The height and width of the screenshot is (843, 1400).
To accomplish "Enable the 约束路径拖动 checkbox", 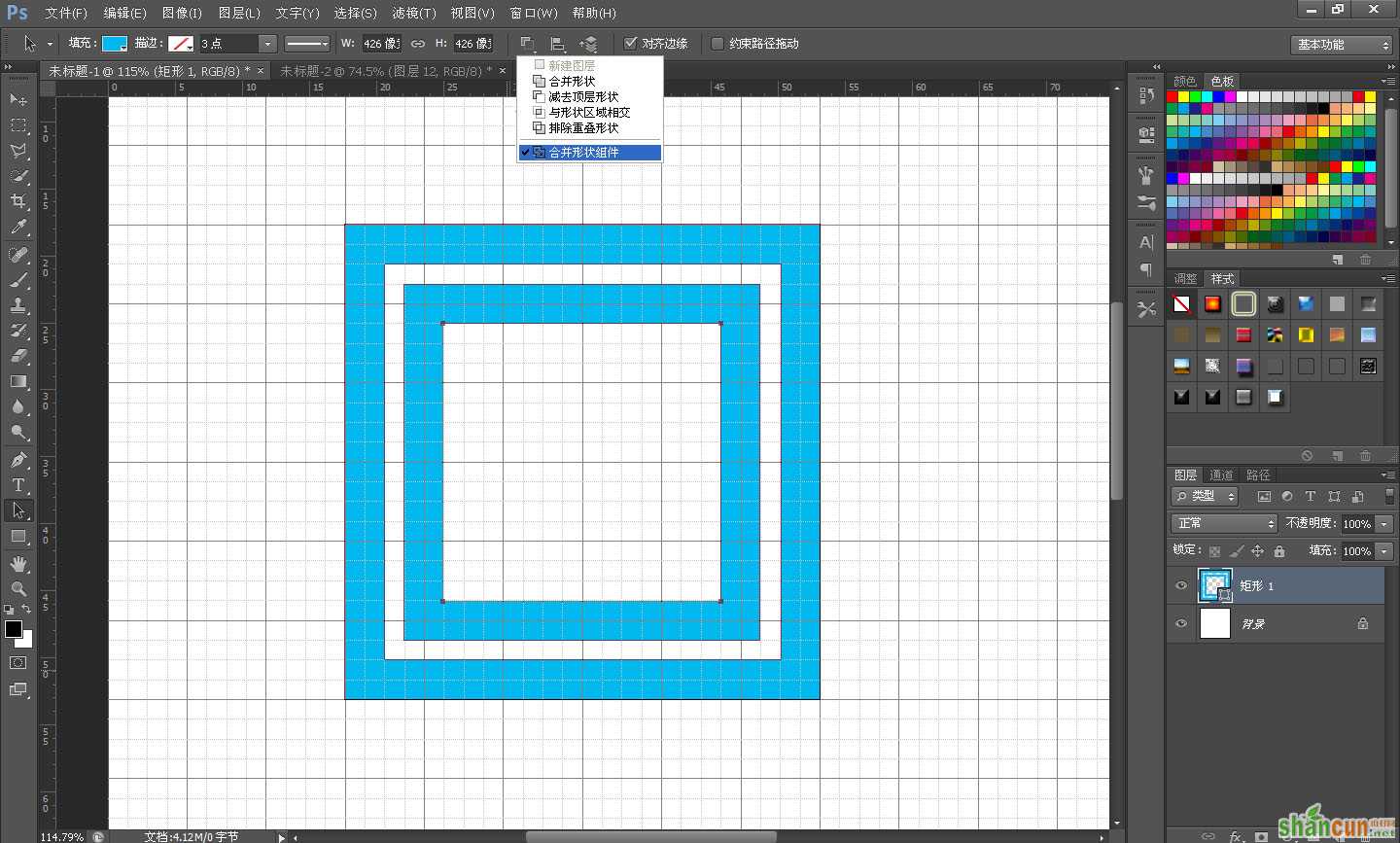I will click(717, 44).
